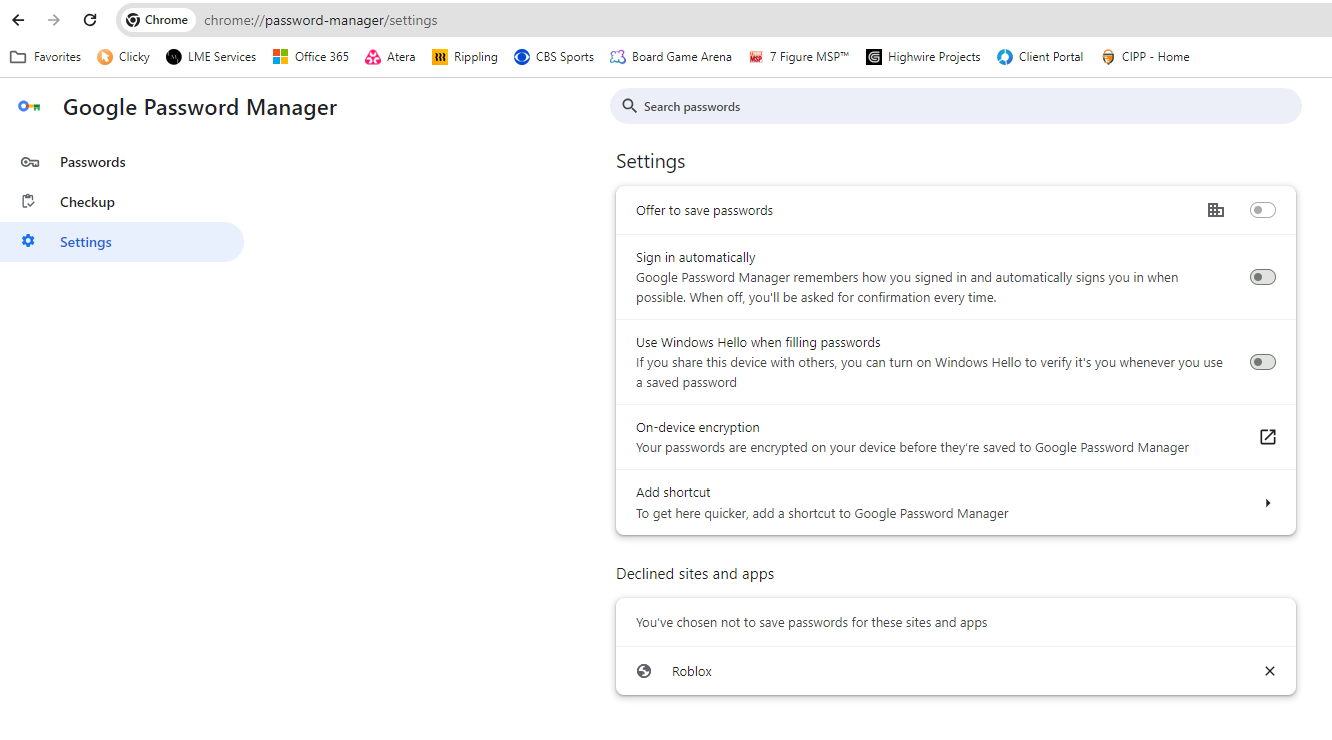Click the managed-by-organization building icon
The width and height of the screenshot is (1332, 740).
tap(1216, 210)
